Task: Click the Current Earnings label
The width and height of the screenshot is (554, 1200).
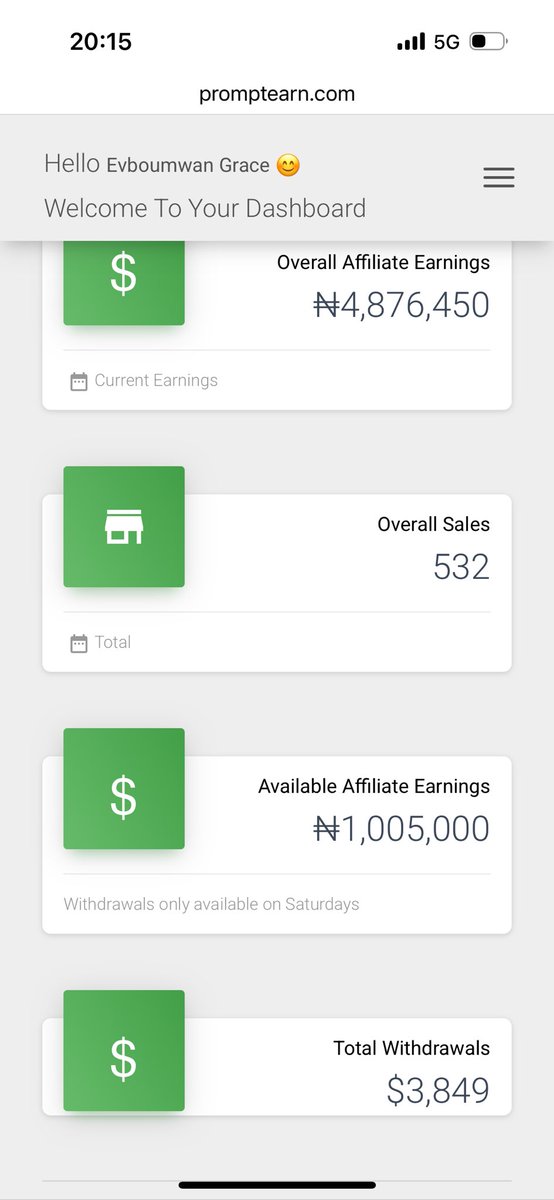Action: [x=156, y=381]
